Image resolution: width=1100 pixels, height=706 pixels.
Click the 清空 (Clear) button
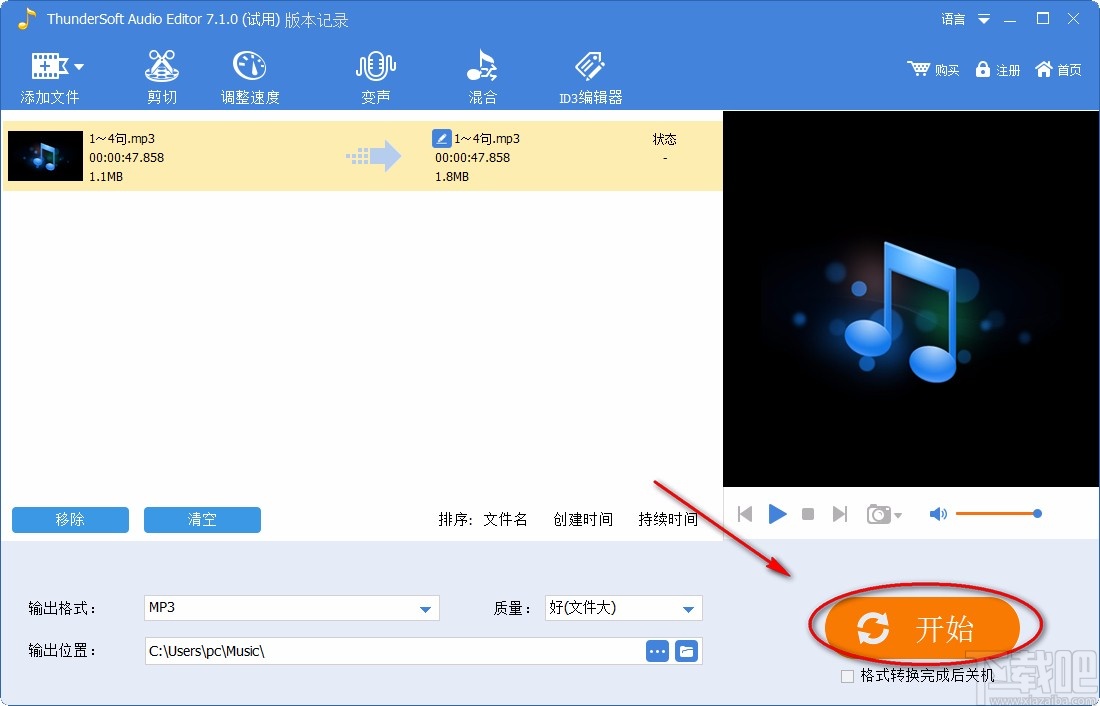tap(202, 520)
